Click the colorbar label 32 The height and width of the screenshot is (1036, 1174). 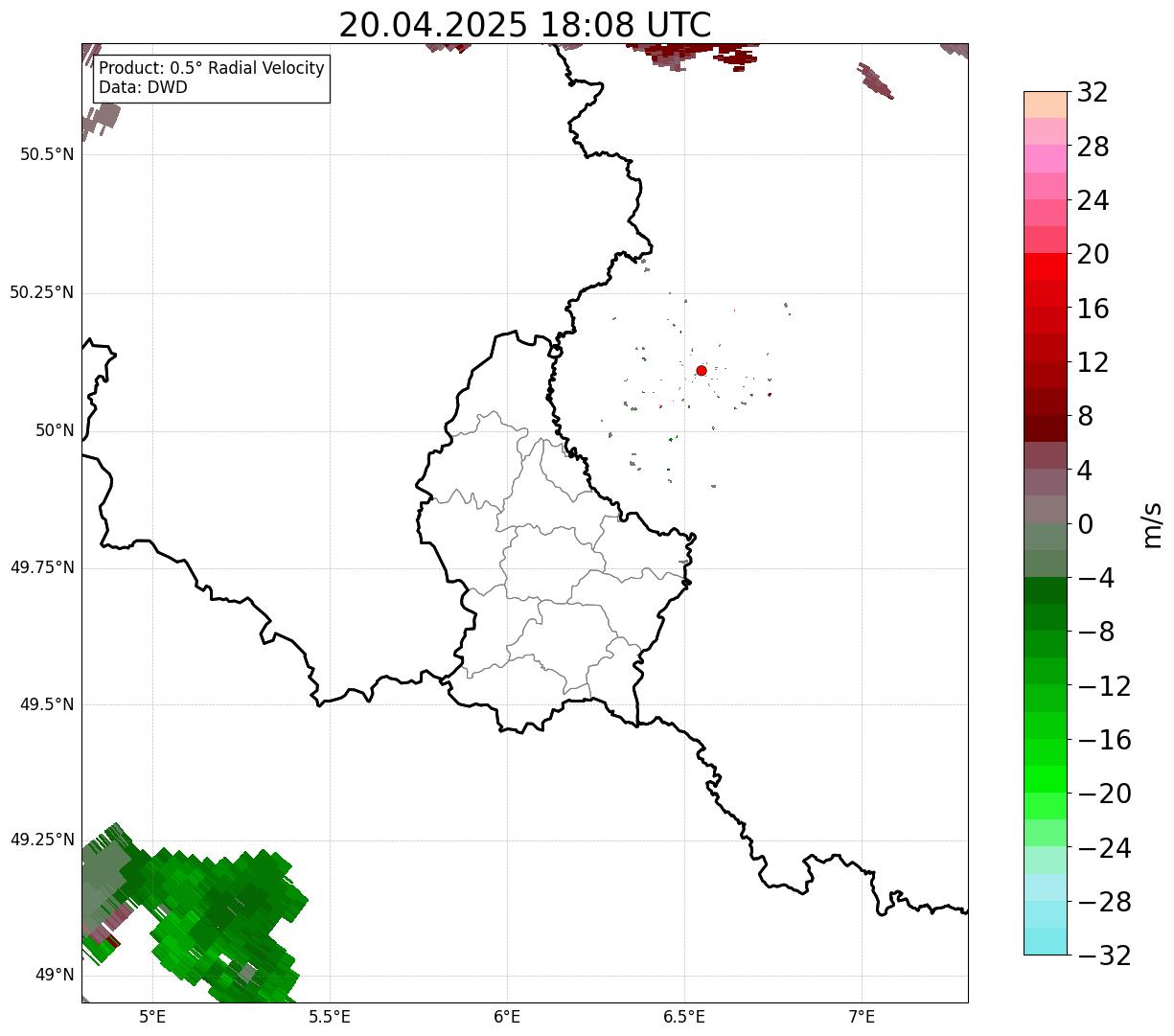(x=1093, y=93)
